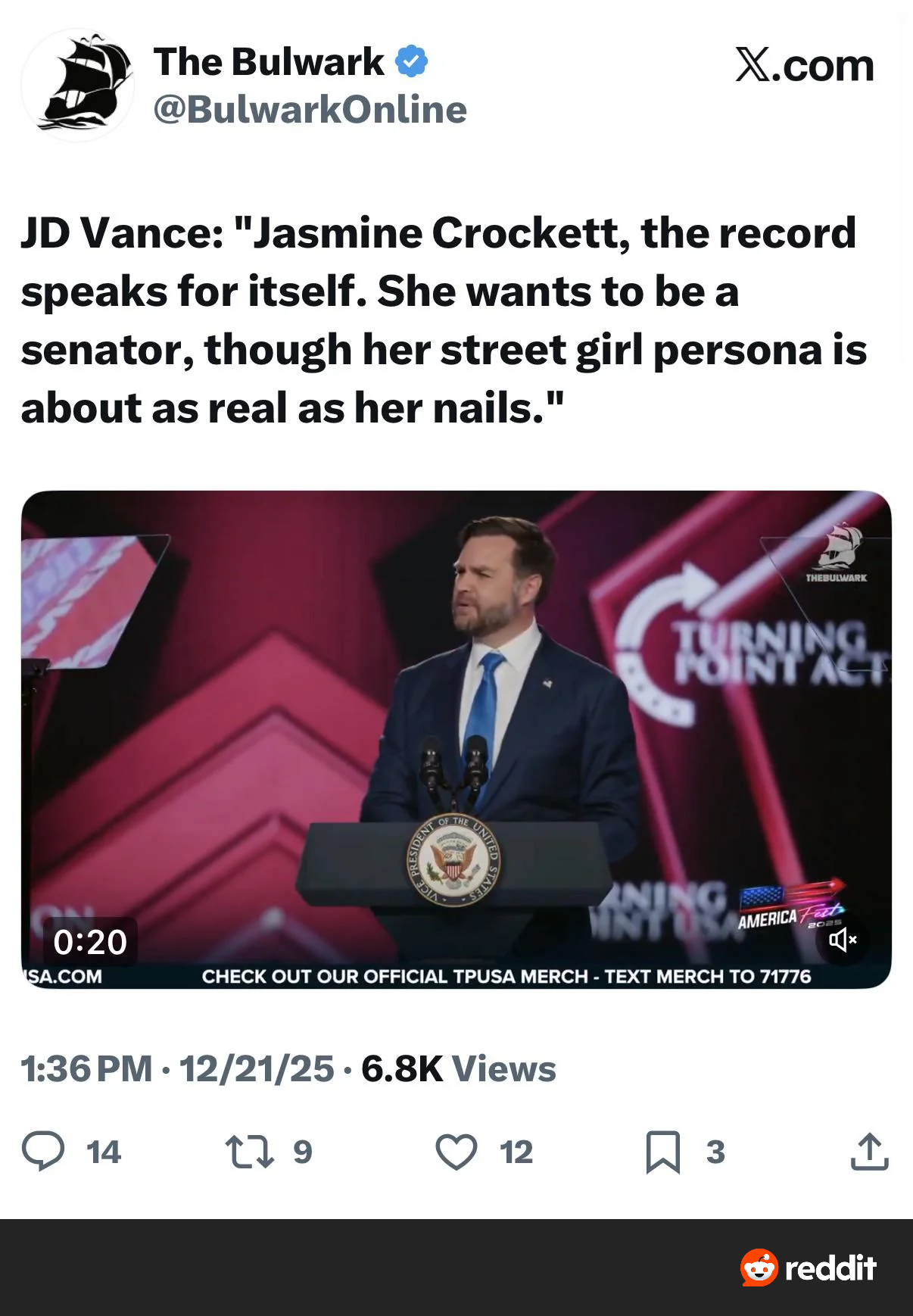This screenshot has width=913, height=1316.
Task: Click the blue verified badge
Action: pyautogui.click(x=411, y=61)
